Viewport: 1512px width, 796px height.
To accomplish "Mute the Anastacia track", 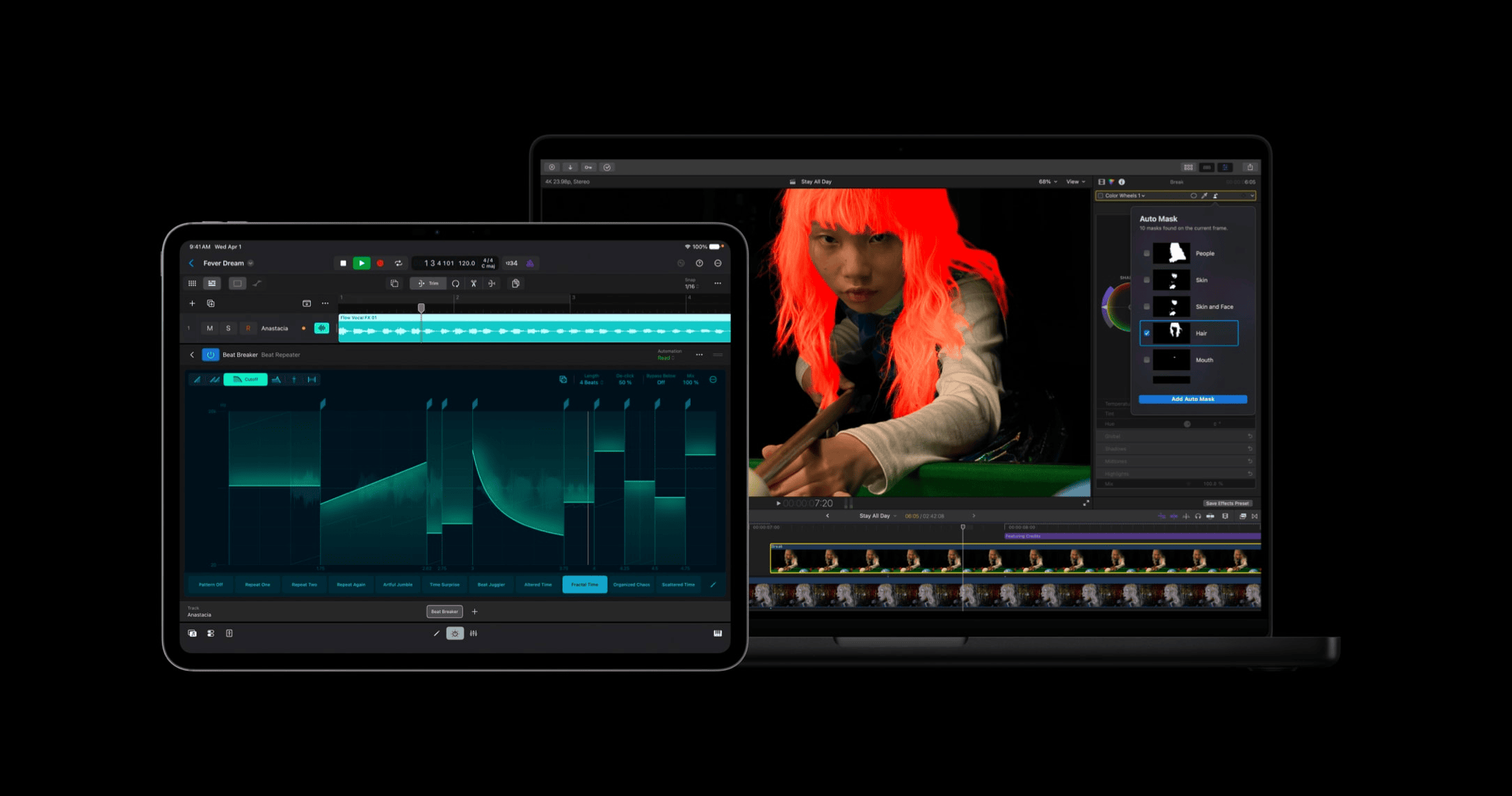I will click(210, 328).
